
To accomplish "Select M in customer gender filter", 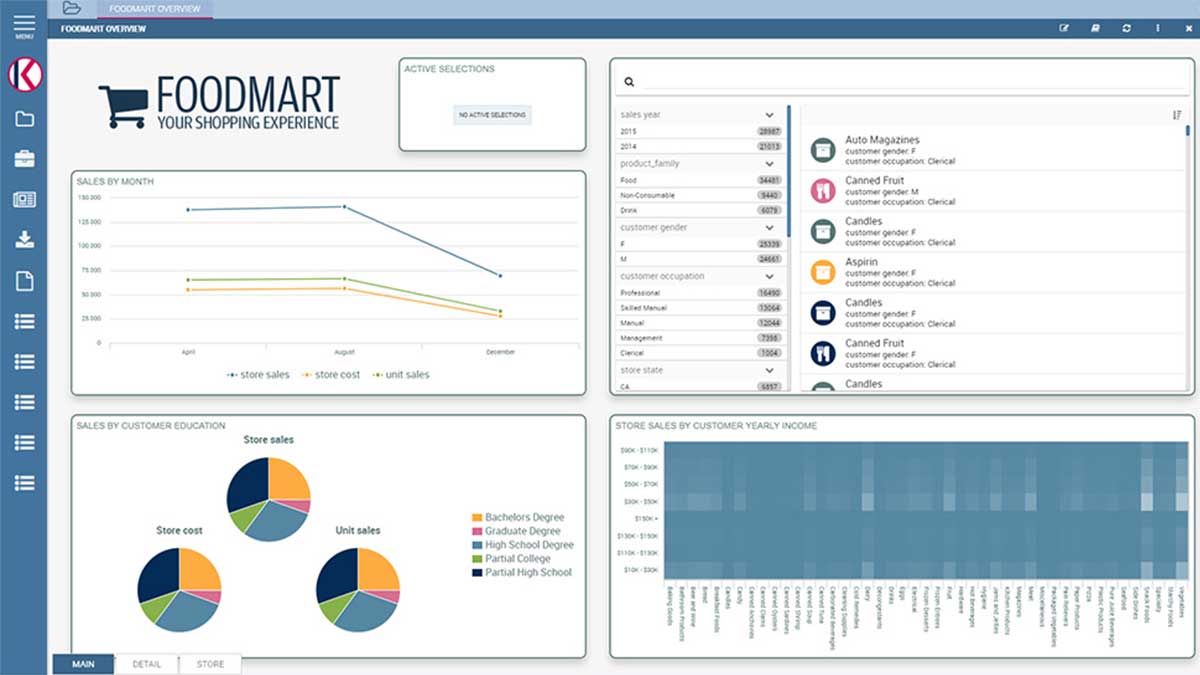I will coord(700,259).
